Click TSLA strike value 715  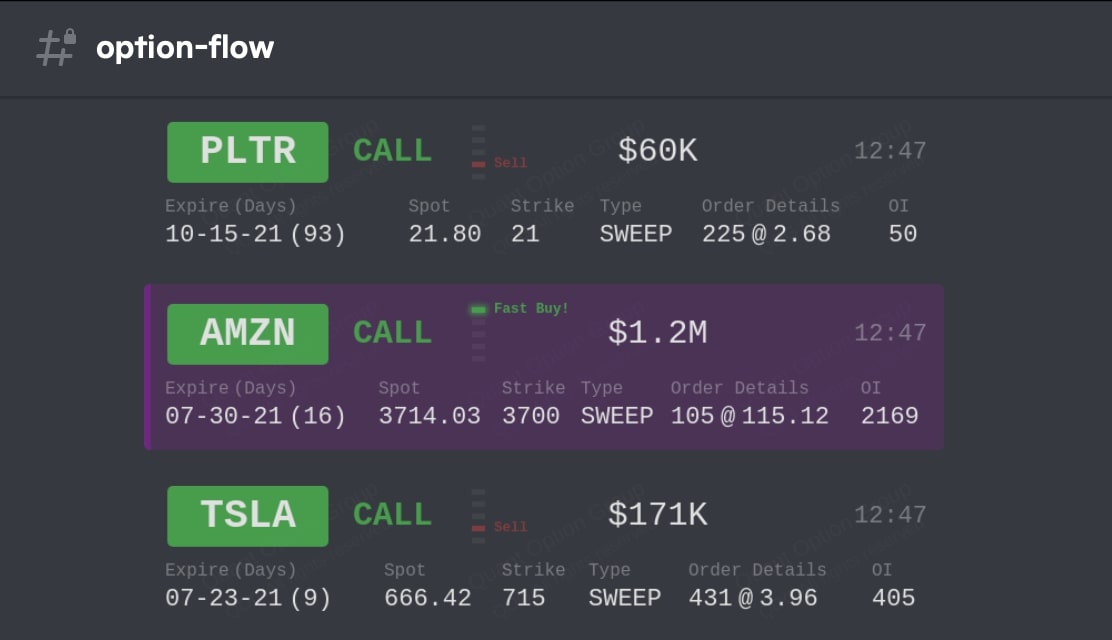(523, 598)
